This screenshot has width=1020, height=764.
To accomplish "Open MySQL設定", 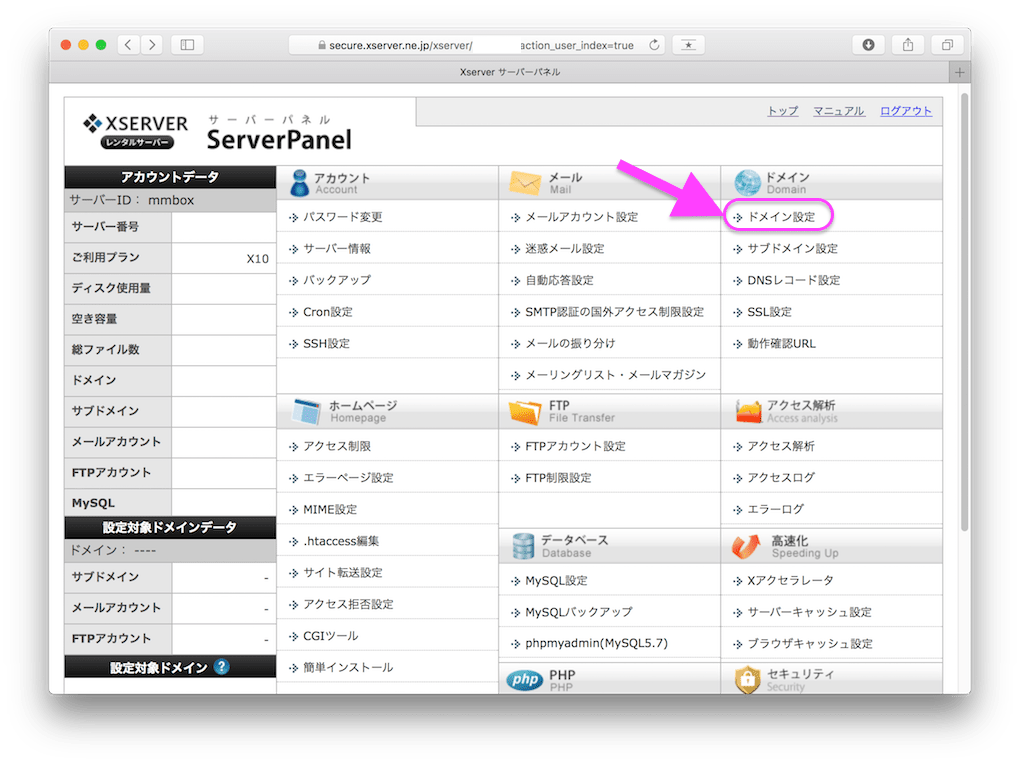I will pyautogui.click(x=556, y=580).
